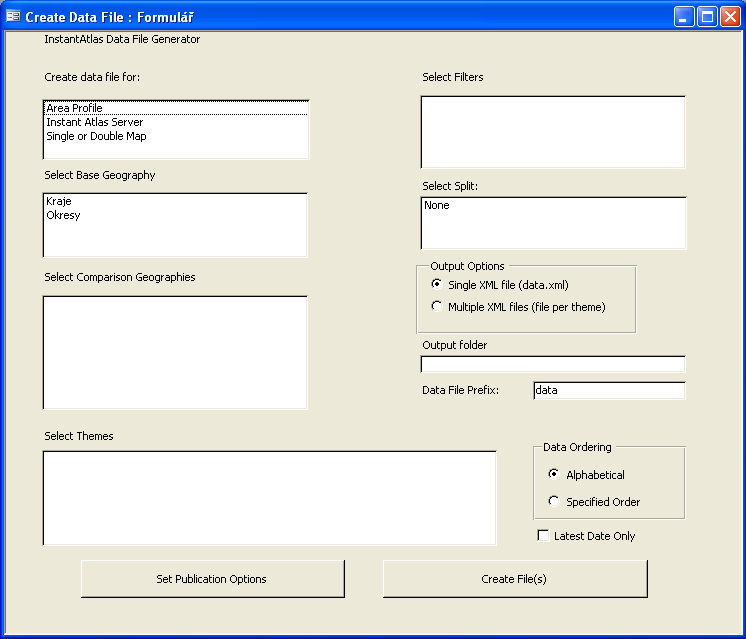Select Single or Double Map option
This screenshot has width=746, height=639.
coord(176,136)
